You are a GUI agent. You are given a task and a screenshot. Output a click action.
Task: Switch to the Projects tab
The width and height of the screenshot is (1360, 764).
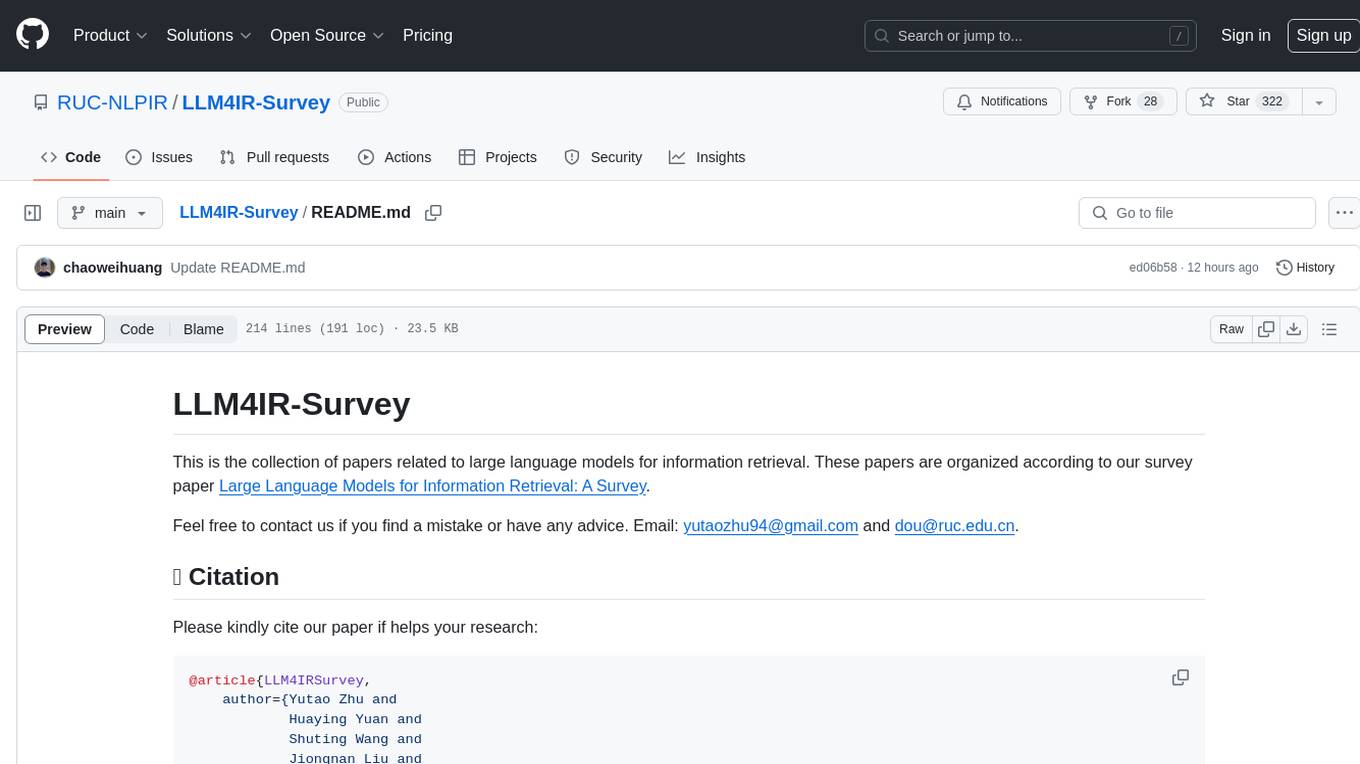click(x=498, y=157)
